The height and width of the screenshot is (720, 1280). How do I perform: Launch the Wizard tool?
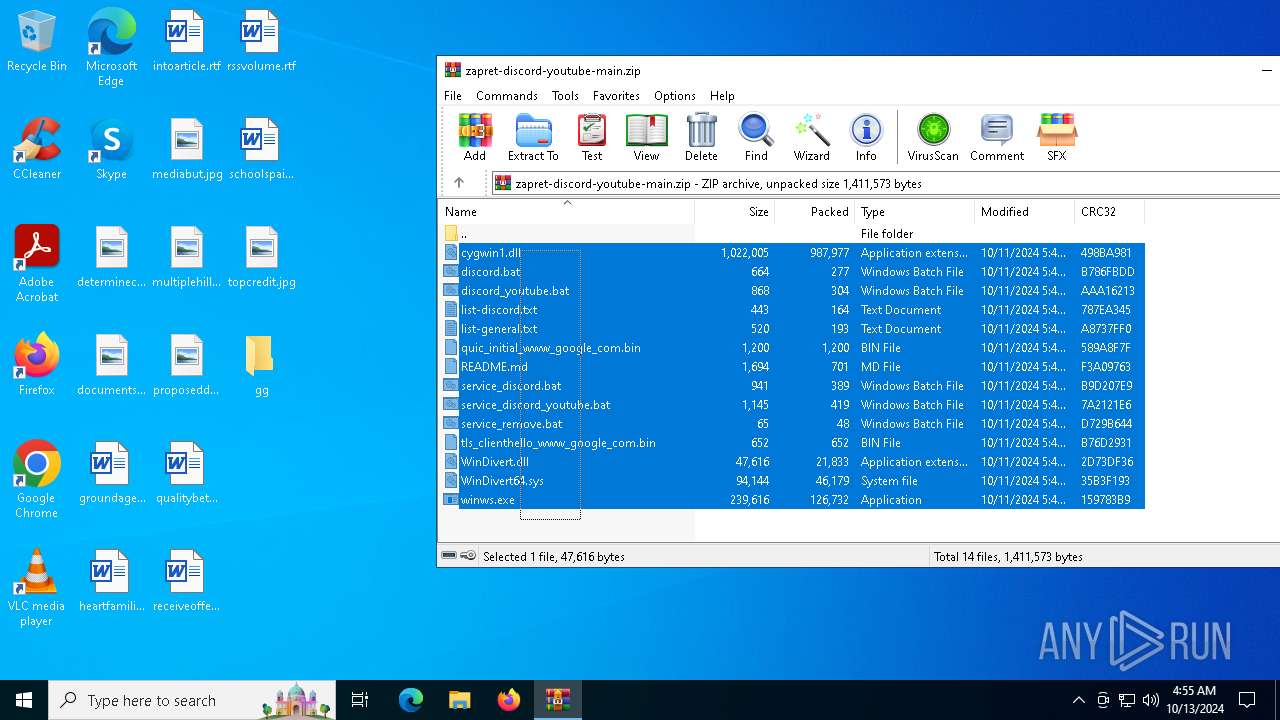(812, 137)
